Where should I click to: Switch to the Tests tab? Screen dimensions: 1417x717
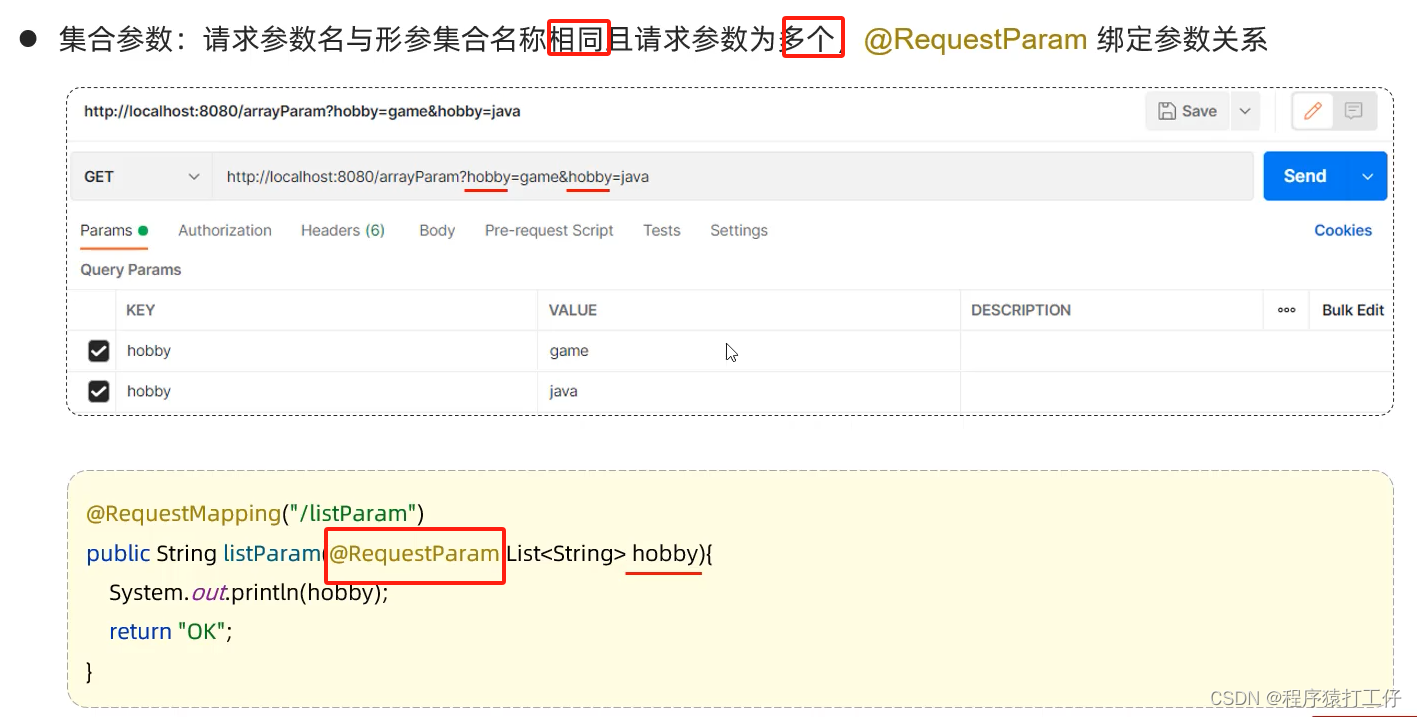662,230
